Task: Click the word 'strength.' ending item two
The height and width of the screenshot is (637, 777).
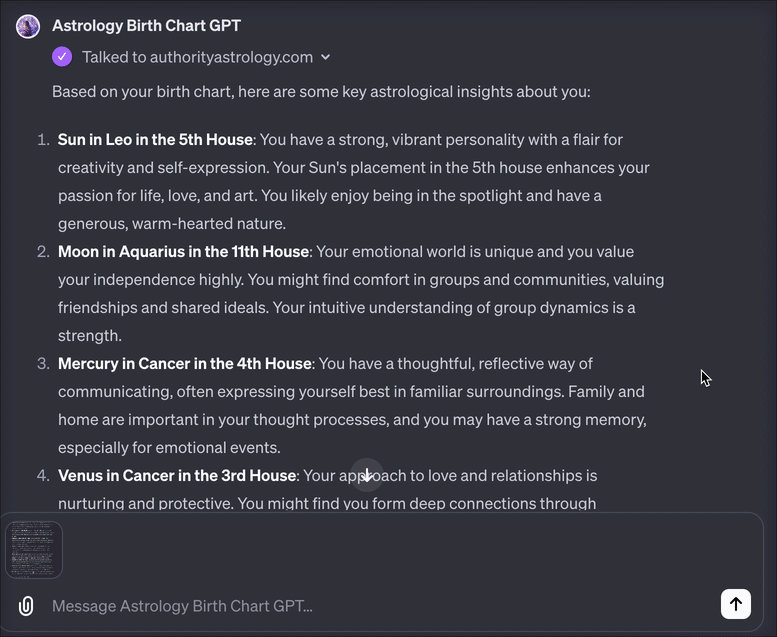Action: 90,336
